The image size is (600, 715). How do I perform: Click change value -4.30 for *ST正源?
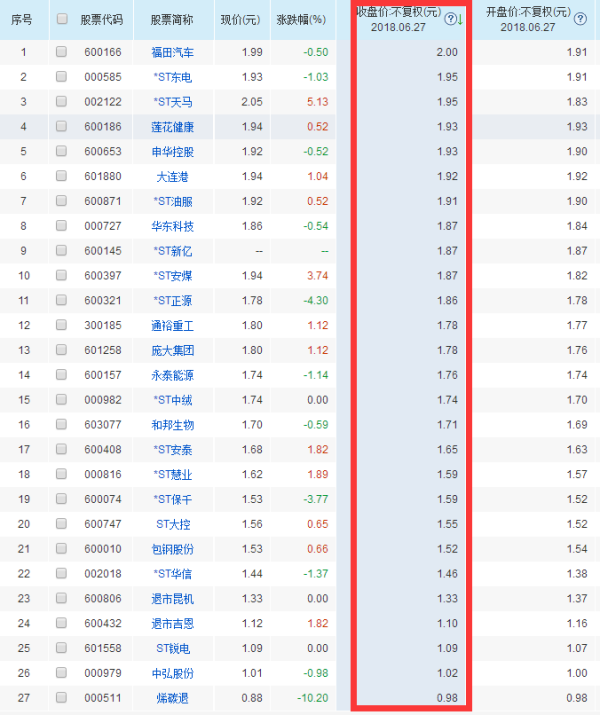pos(316,301)
